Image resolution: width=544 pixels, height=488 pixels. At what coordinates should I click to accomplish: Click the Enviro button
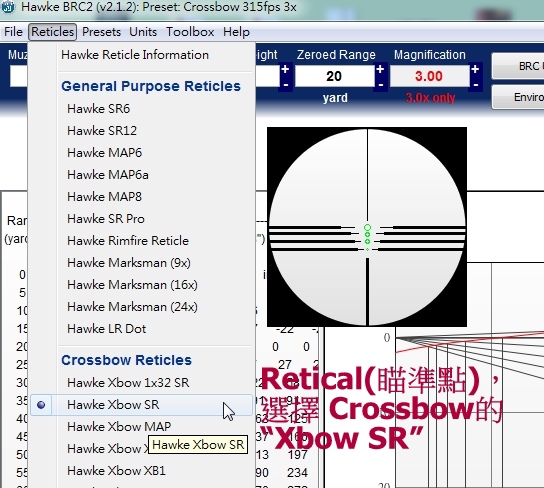tap(518, 97)
